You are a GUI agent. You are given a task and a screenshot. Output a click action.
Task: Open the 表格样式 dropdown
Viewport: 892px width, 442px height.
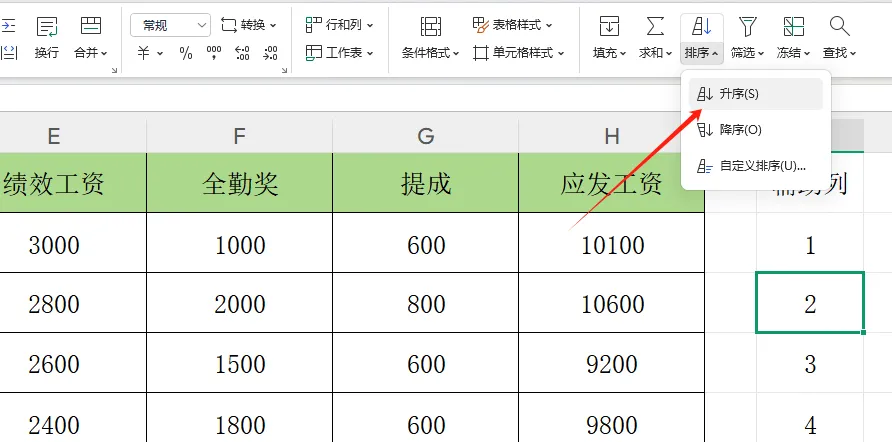pos(513,25)
